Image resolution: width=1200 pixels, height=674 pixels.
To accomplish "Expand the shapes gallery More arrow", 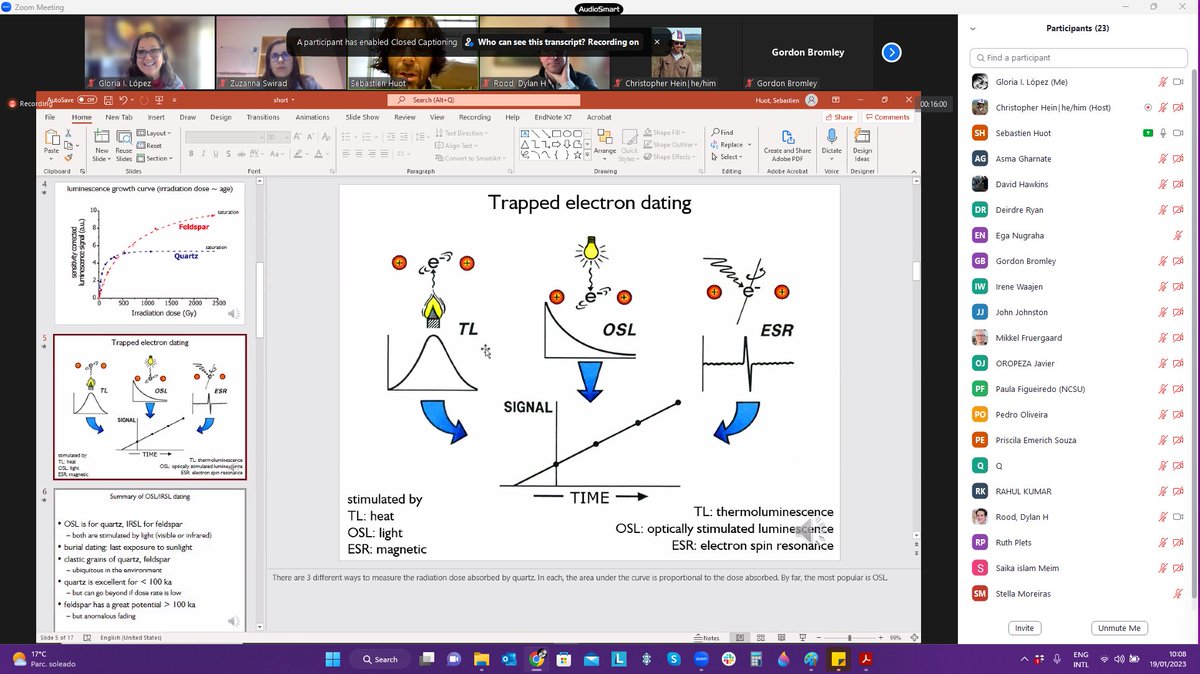I will point(587,155).
